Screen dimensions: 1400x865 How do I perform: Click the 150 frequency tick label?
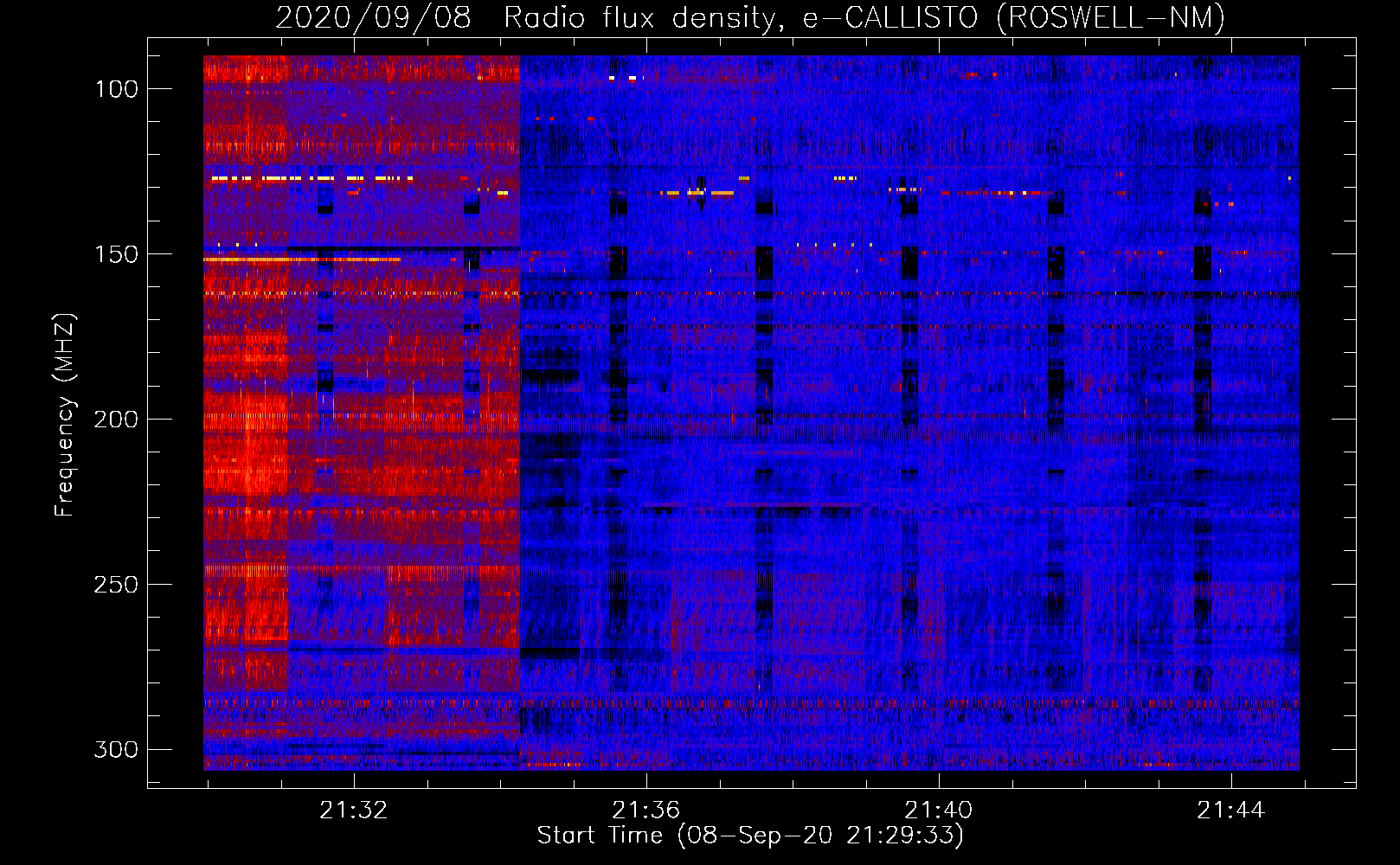pos(116,254)
